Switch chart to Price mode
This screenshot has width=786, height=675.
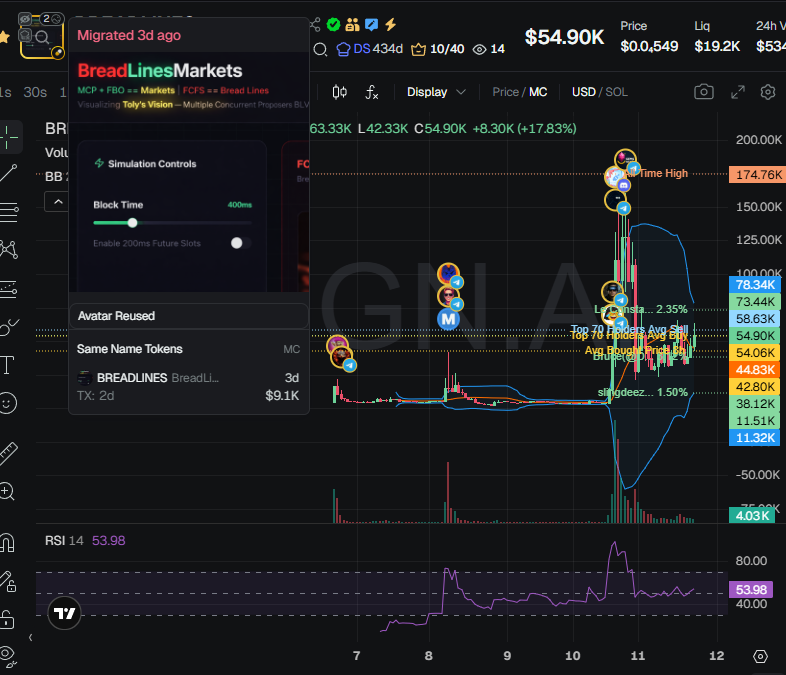coord(505,92)
